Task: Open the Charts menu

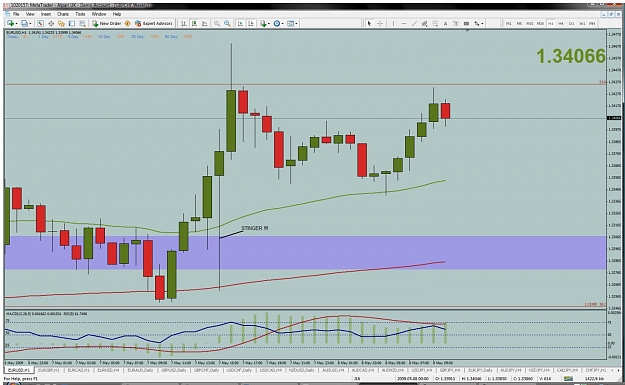Action: click(x=63, y=14)
